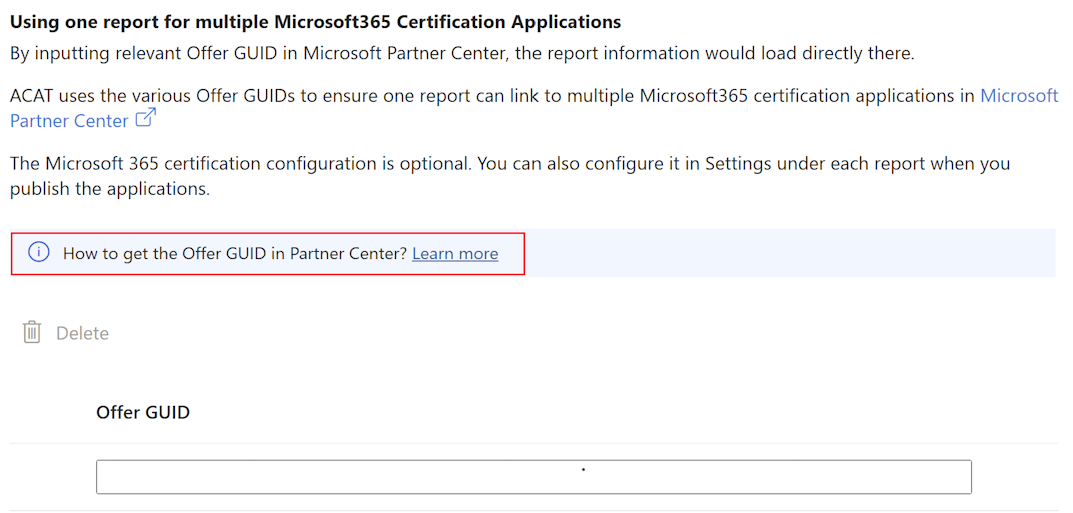Click the small dot inside GUID field
The width and height of the screenshot is (1073, 513).
(583, 469)
